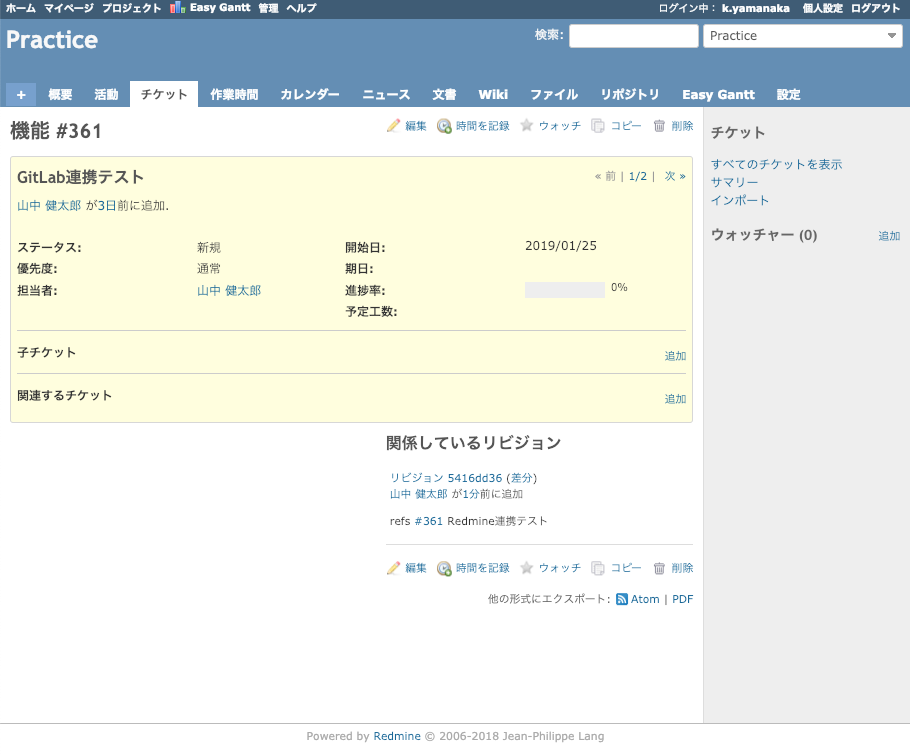
Task: Click the pencil edit icon at top
Action: (394, 126)
